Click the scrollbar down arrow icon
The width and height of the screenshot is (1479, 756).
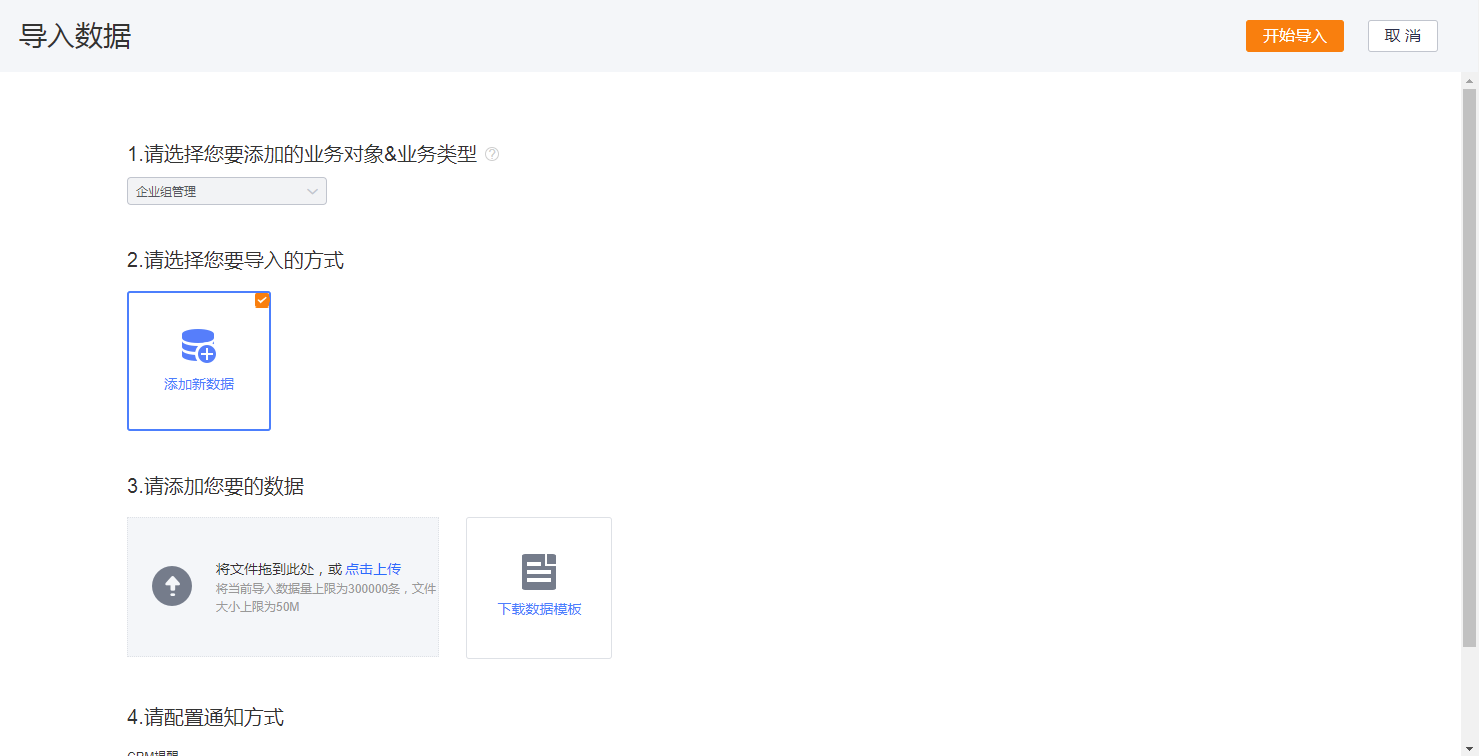1469,748
